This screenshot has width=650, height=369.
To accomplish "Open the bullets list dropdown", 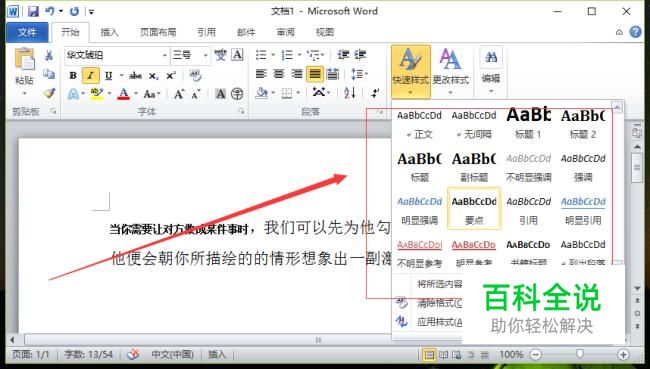I will click(273, 55).
